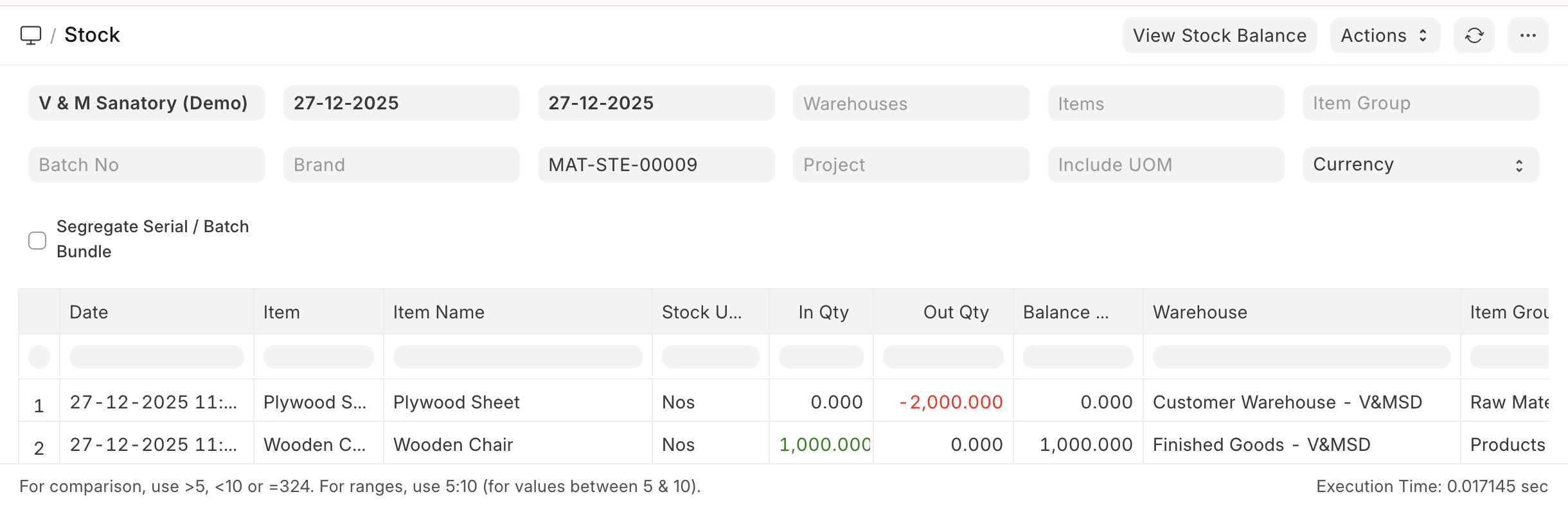Click the Batch No filter field

(x=146, y=165)
